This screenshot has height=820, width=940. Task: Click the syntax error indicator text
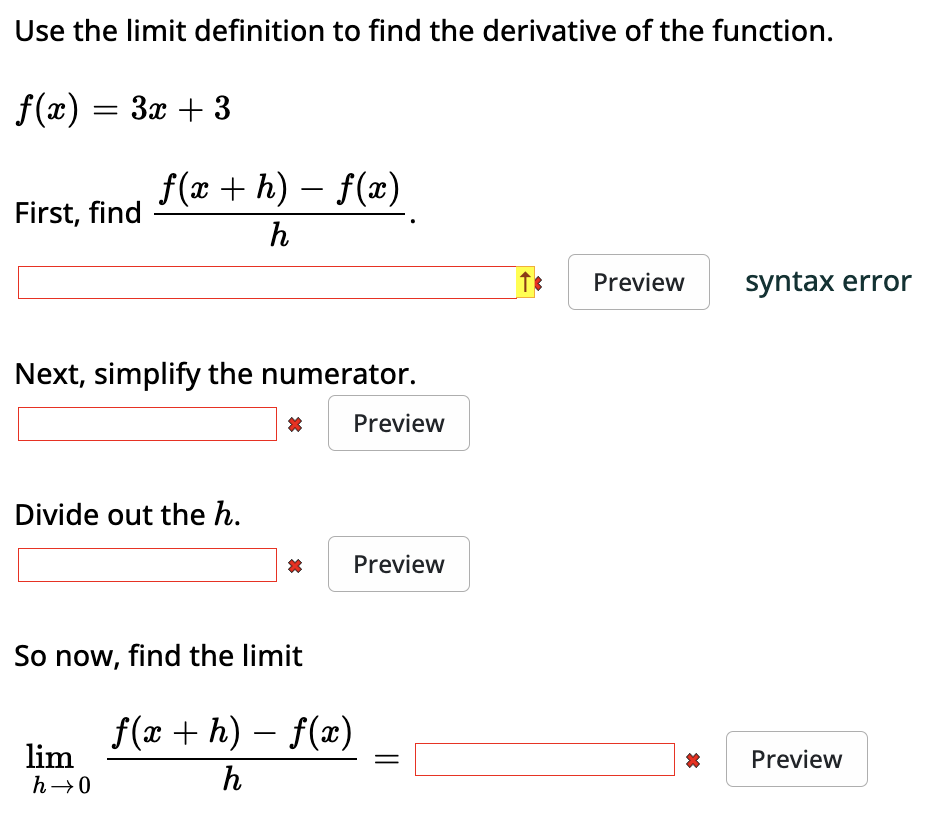pyautogui.click(x=827, y=282)
